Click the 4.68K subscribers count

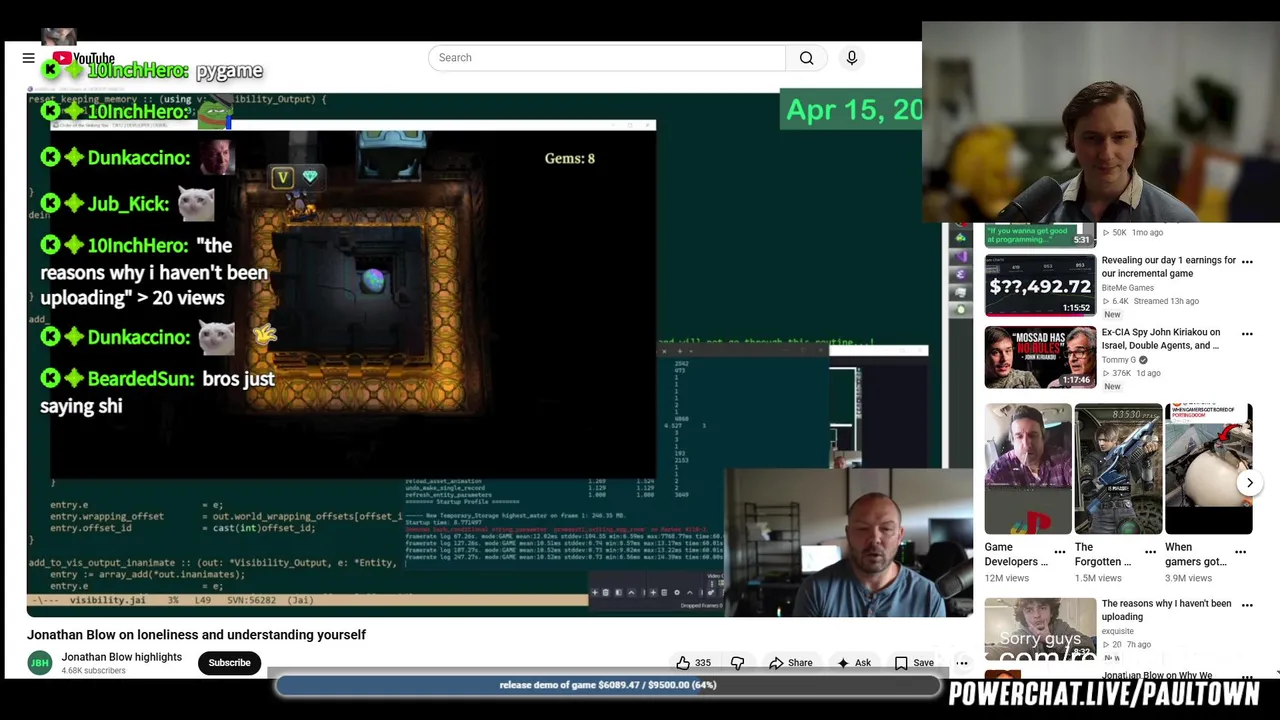[93, 671]
